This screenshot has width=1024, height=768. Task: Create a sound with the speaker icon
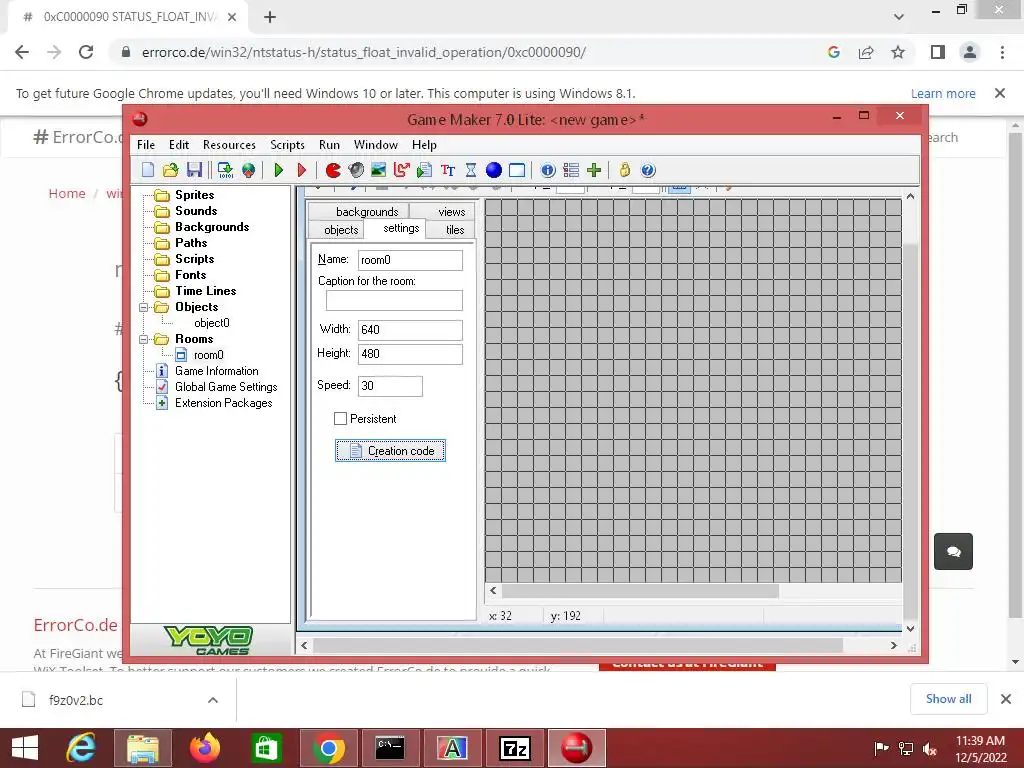point(356,170)
